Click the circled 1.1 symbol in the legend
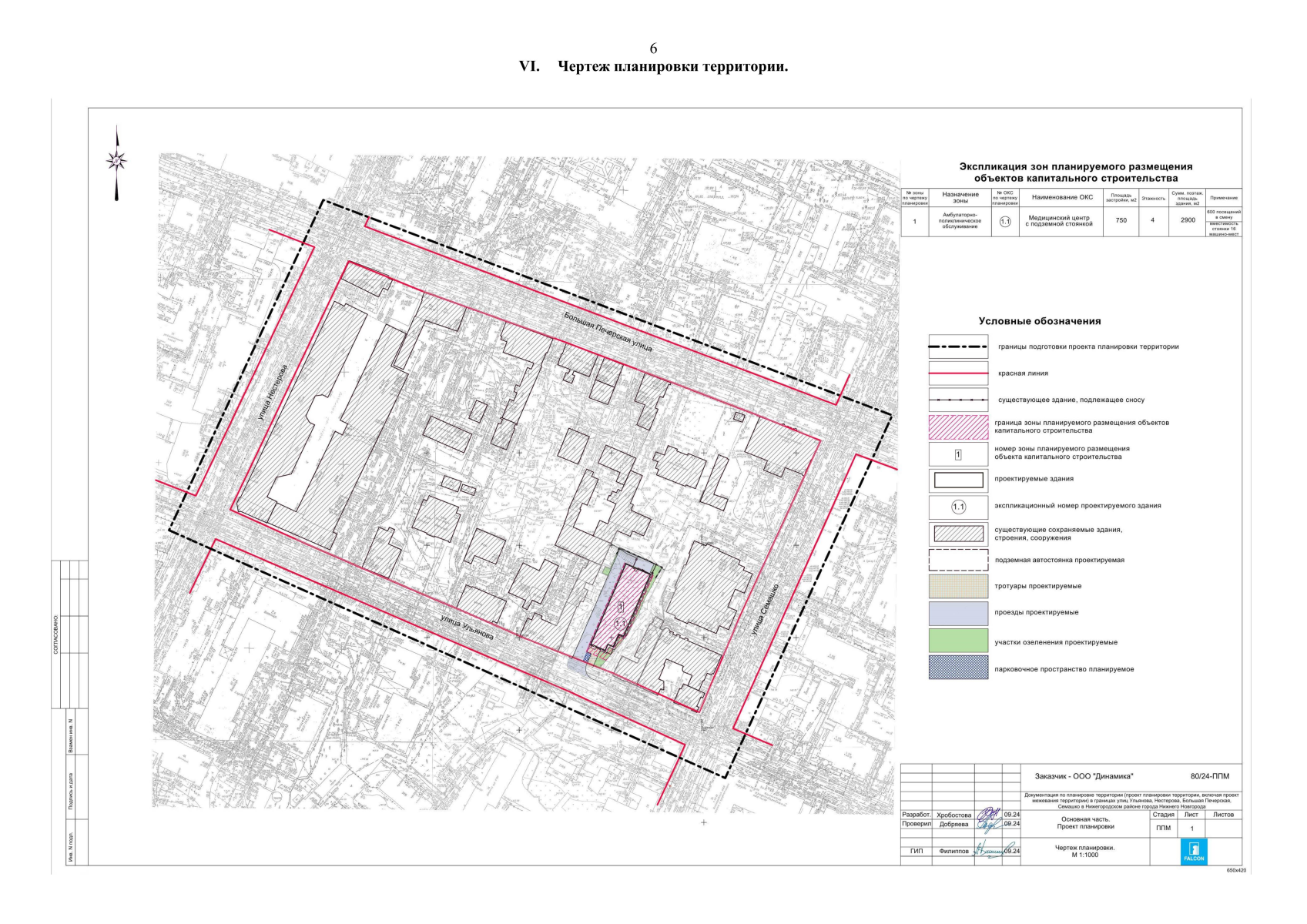Image resolution: width=1307 pixels, height=924 pixels. tap(958, 507)
